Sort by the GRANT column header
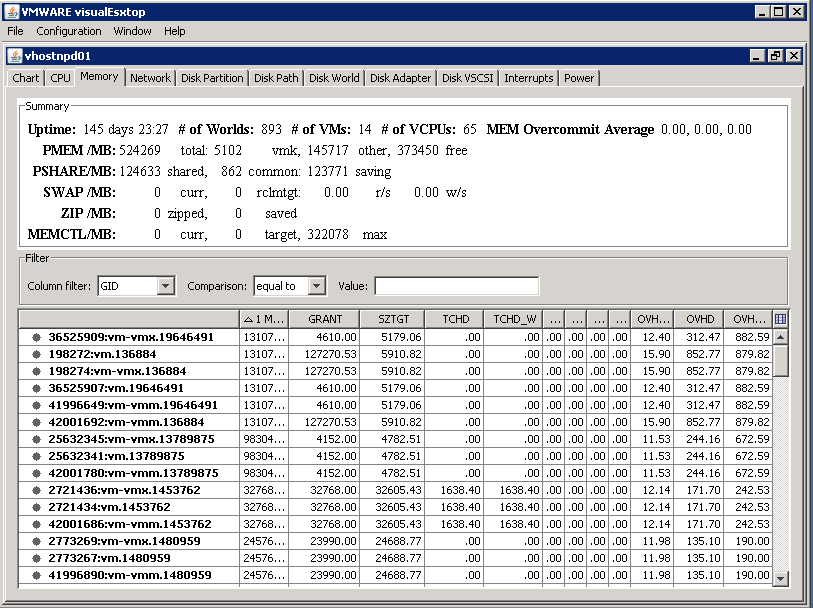This screenshot has width=813, height=608. tap(325, 319)
